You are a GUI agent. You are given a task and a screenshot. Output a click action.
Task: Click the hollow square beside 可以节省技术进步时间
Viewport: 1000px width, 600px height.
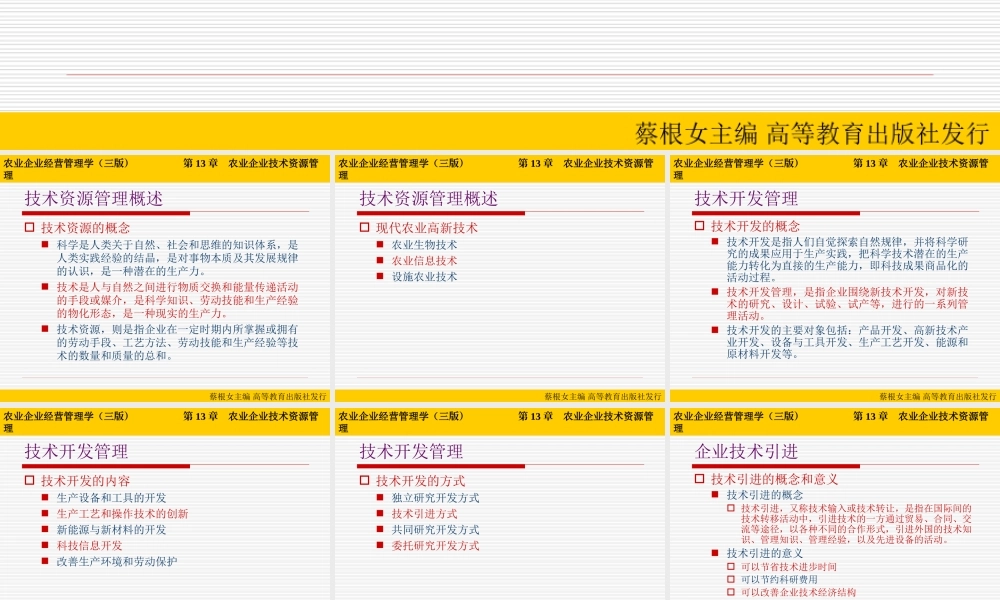coord(730,566)
